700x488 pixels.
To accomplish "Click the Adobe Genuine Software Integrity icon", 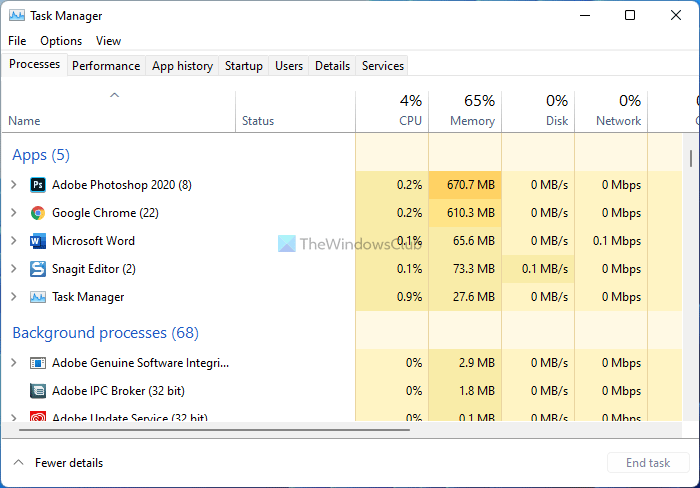I will coord(38,363).
